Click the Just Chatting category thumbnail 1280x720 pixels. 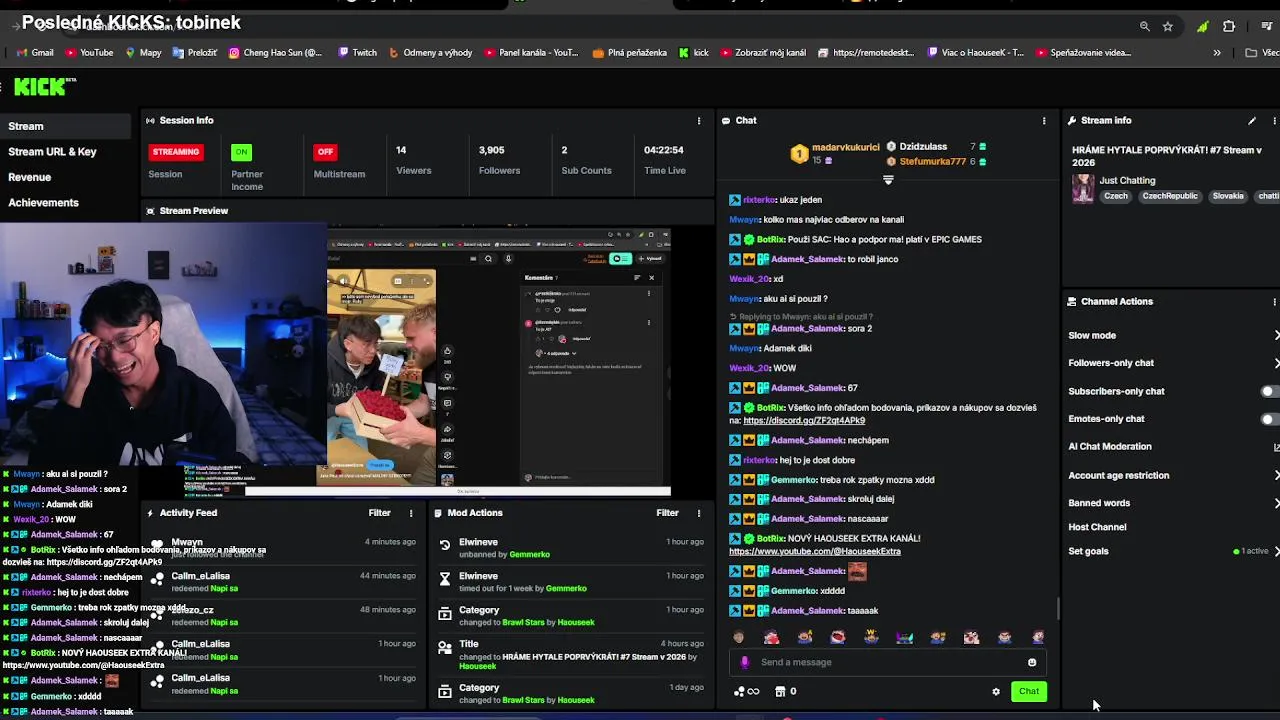(1083, 188)
